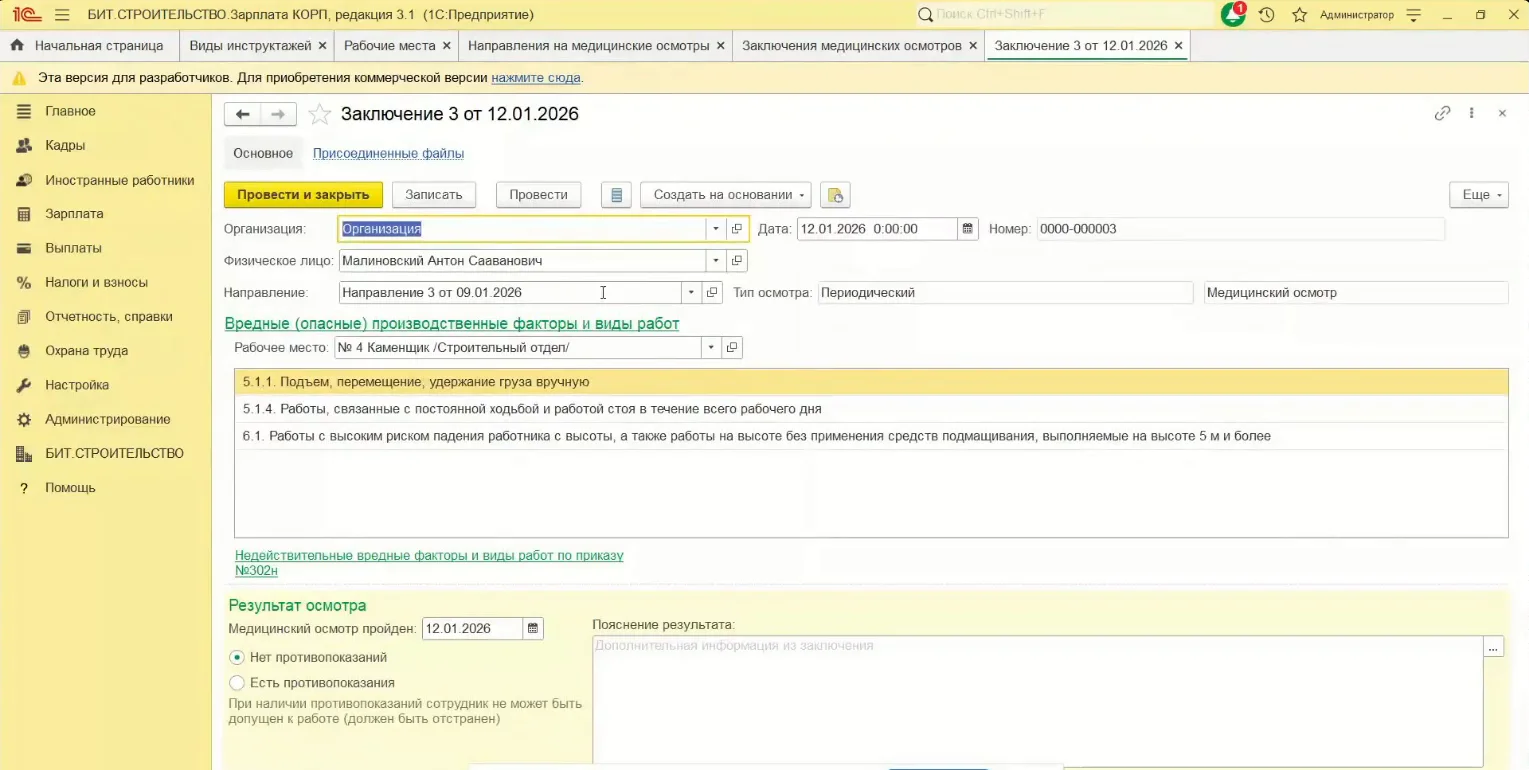Switch to the Виды инструктажей tab
The width and height of the screenshot is (1529, 770).
pyautogui.click(x=251, y=46)
